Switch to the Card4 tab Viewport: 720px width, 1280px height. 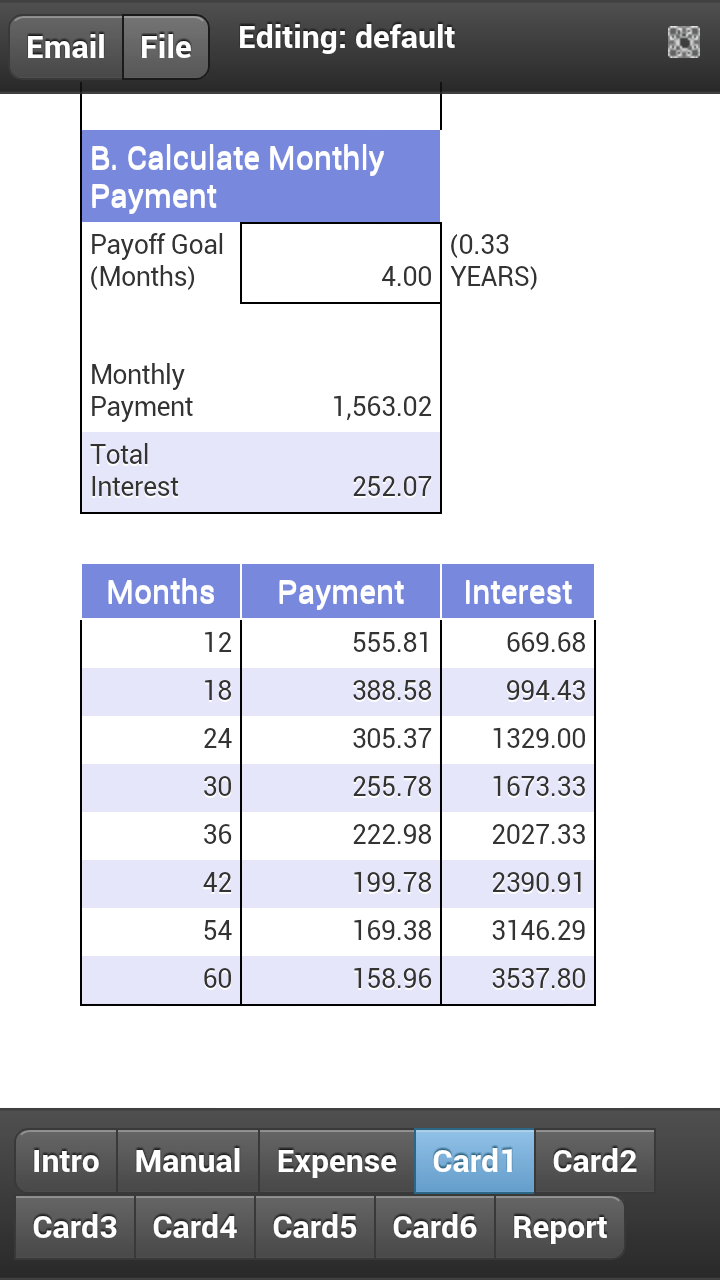pyautogui.click(x=195, y=1227)
